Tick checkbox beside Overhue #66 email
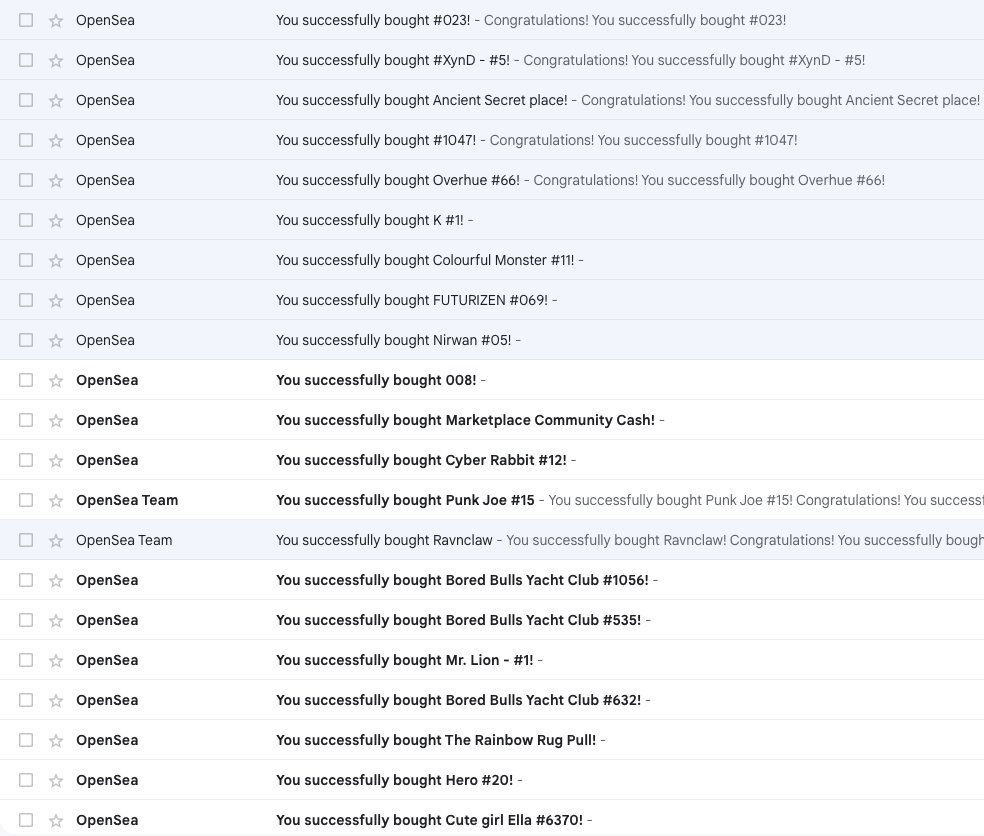 26,180
